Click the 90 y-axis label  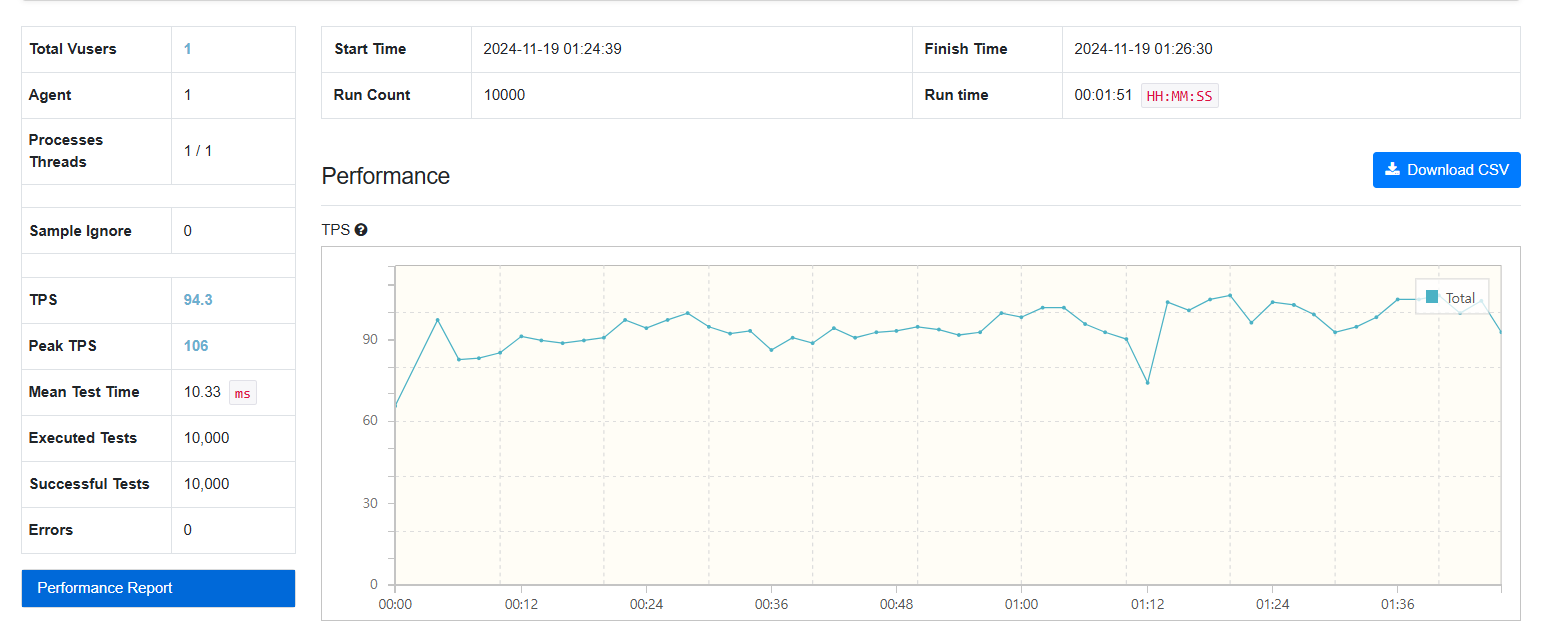370,340
